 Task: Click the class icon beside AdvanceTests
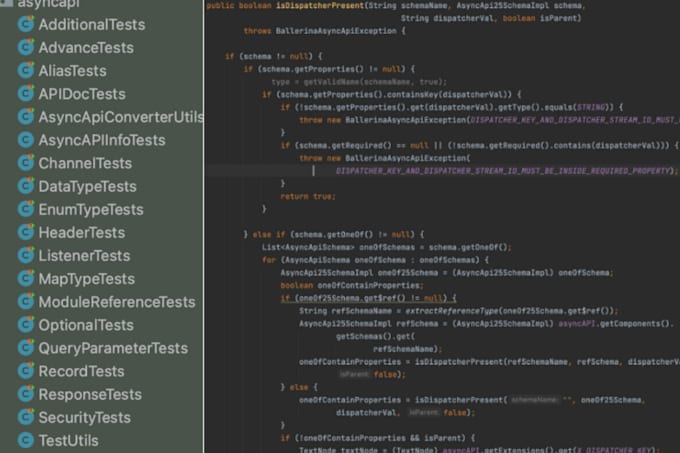point(26,47)
